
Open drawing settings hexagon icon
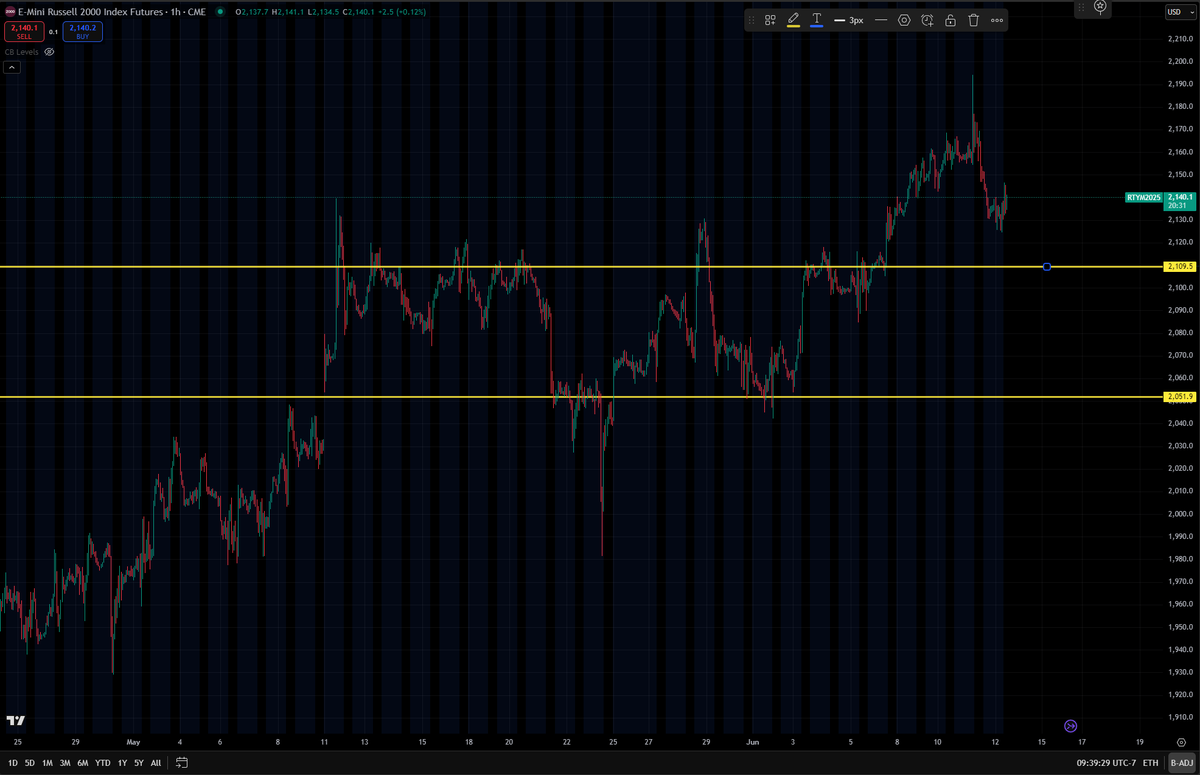point(904,20)
